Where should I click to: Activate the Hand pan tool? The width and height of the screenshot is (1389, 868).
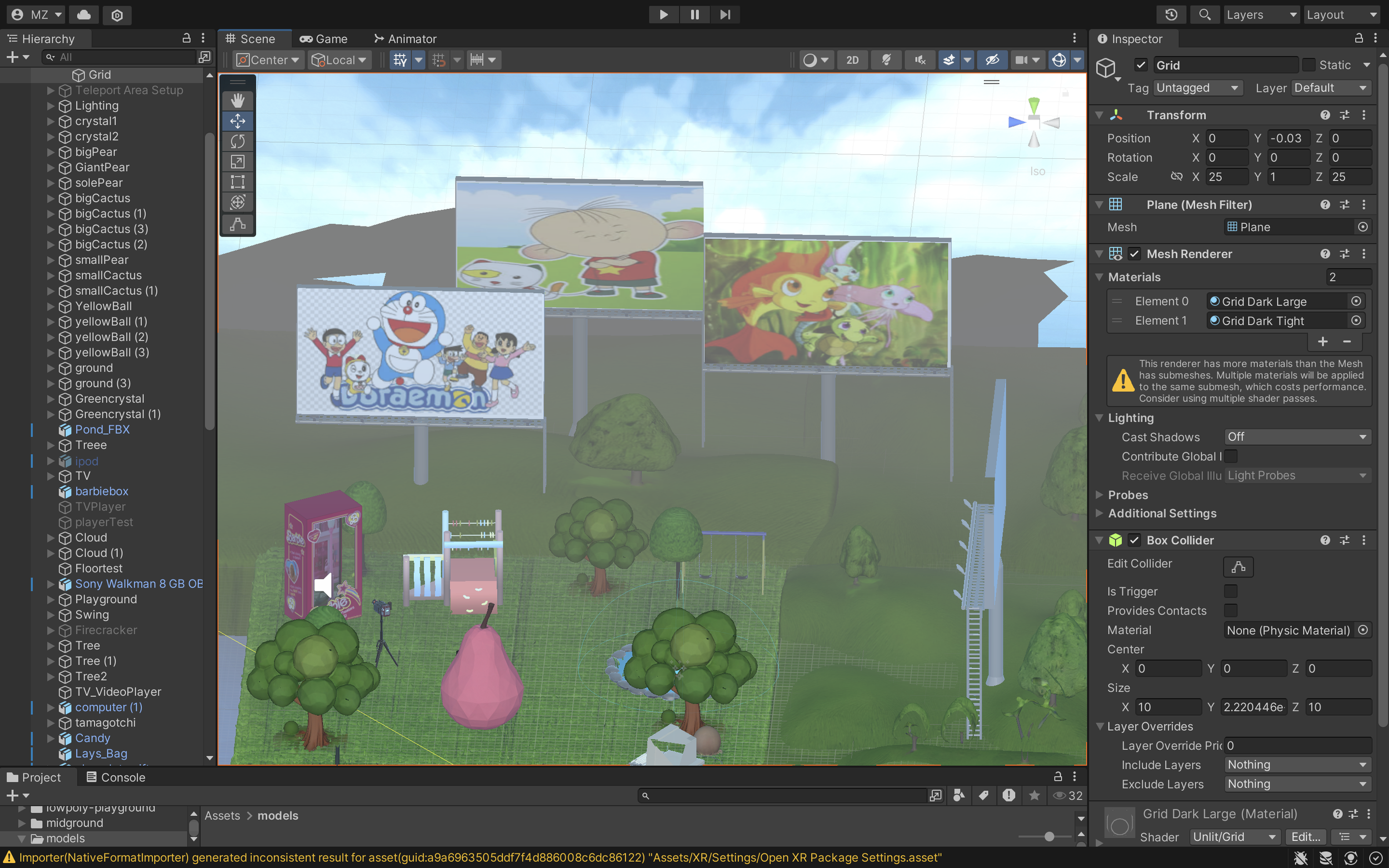(x=237, y=100)
